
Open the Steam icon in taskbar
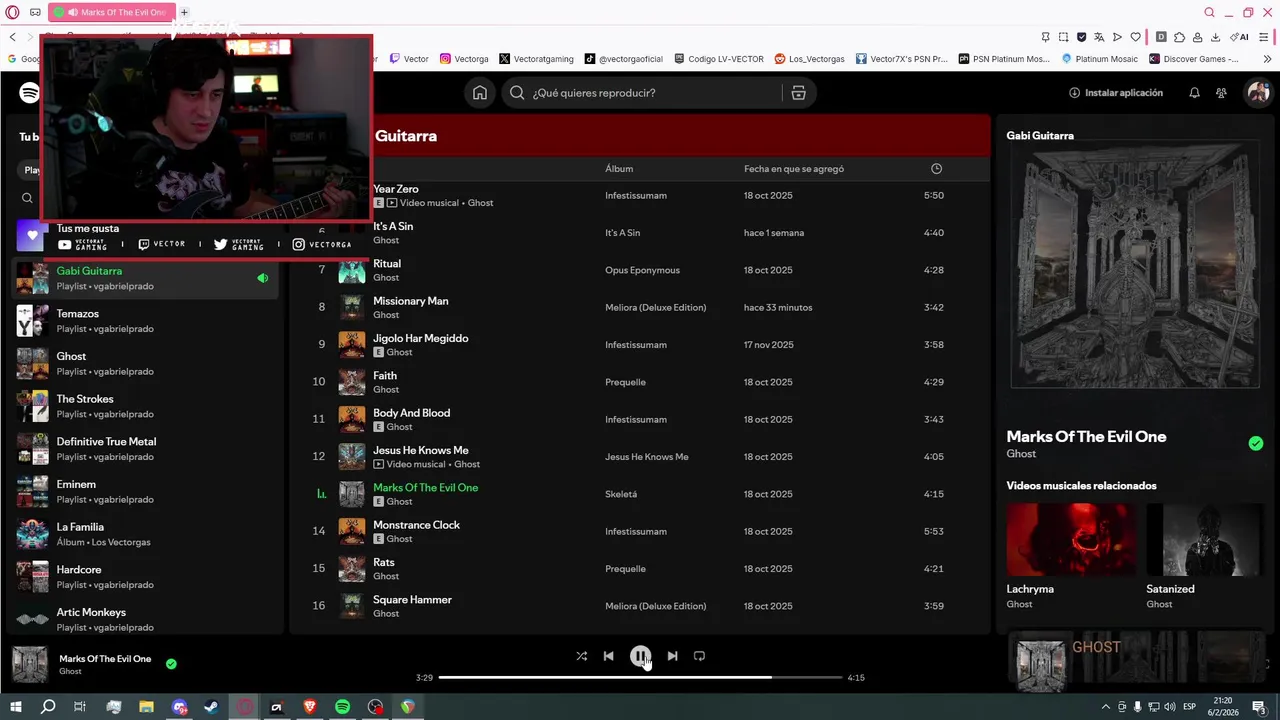point(212,707)
